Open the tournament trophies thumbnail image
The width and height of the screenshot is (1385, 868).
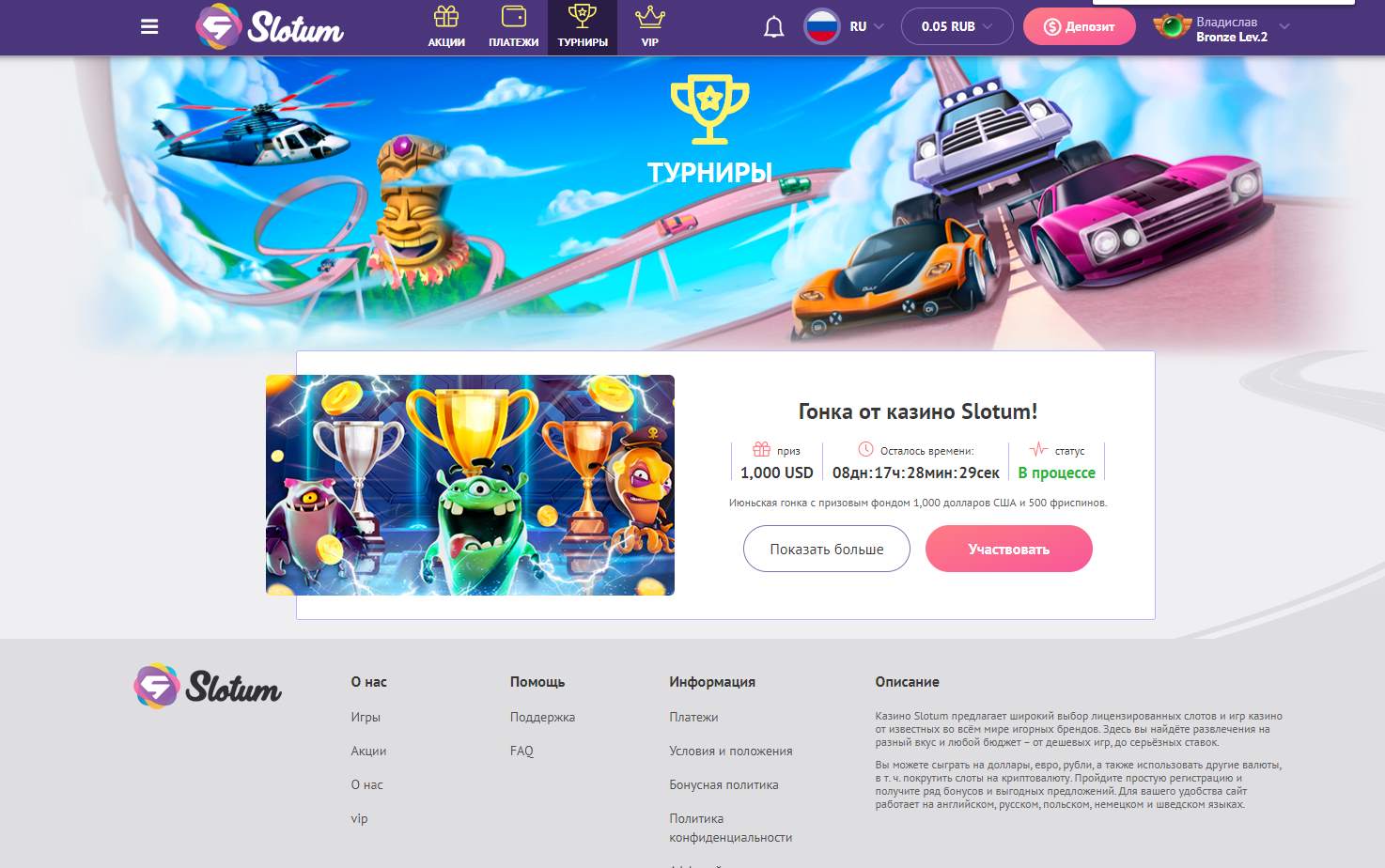coord(470,485)
